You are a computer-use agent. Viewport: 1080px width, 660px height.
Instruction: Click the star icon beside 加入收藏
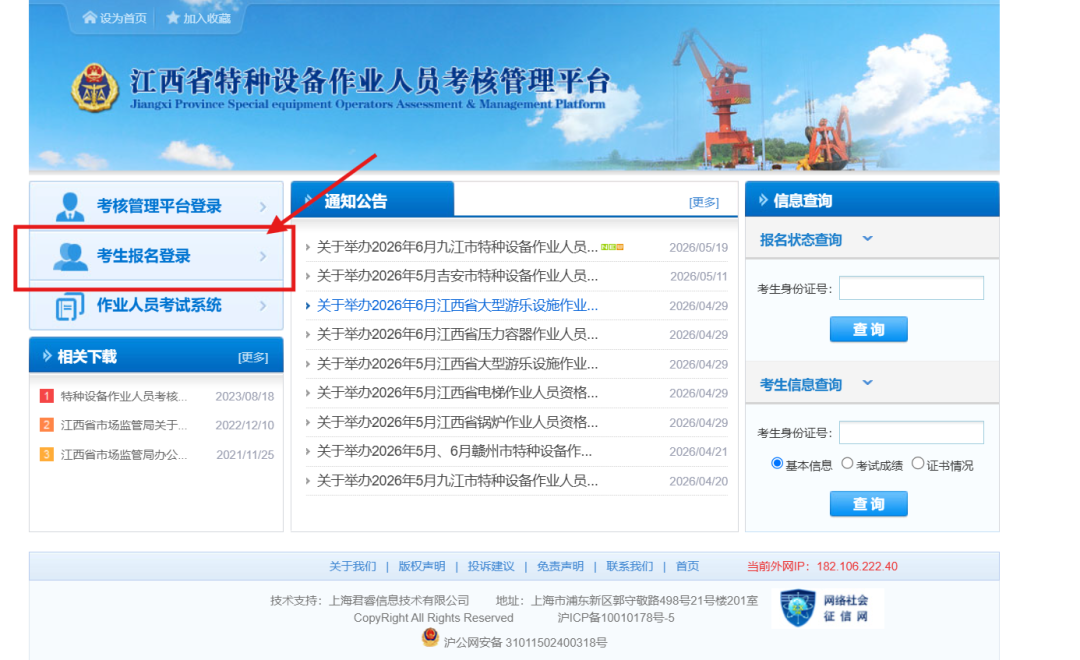tap(173, 17)
